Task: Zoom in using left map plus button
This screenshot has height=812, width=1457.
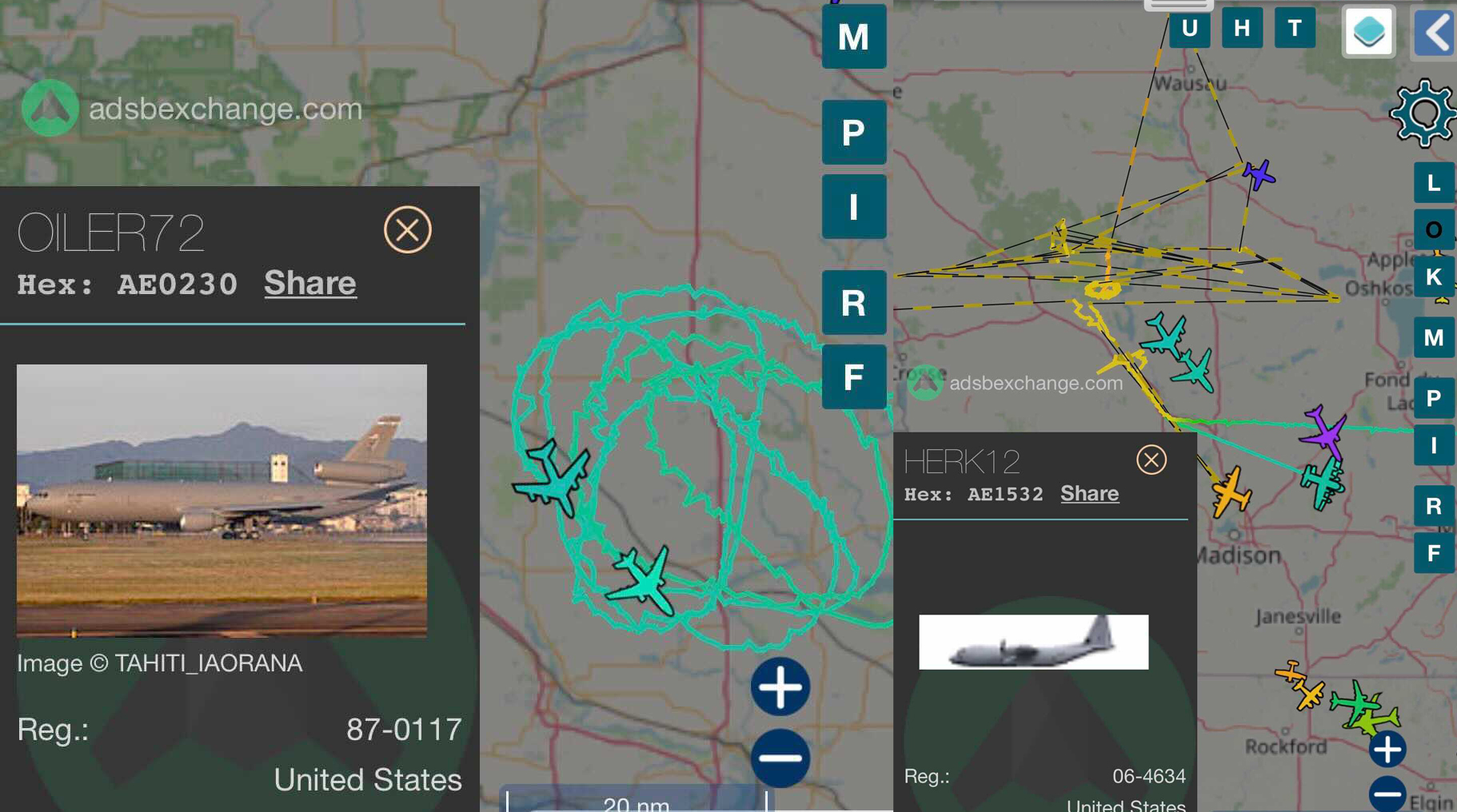Action: coord(780,687)
